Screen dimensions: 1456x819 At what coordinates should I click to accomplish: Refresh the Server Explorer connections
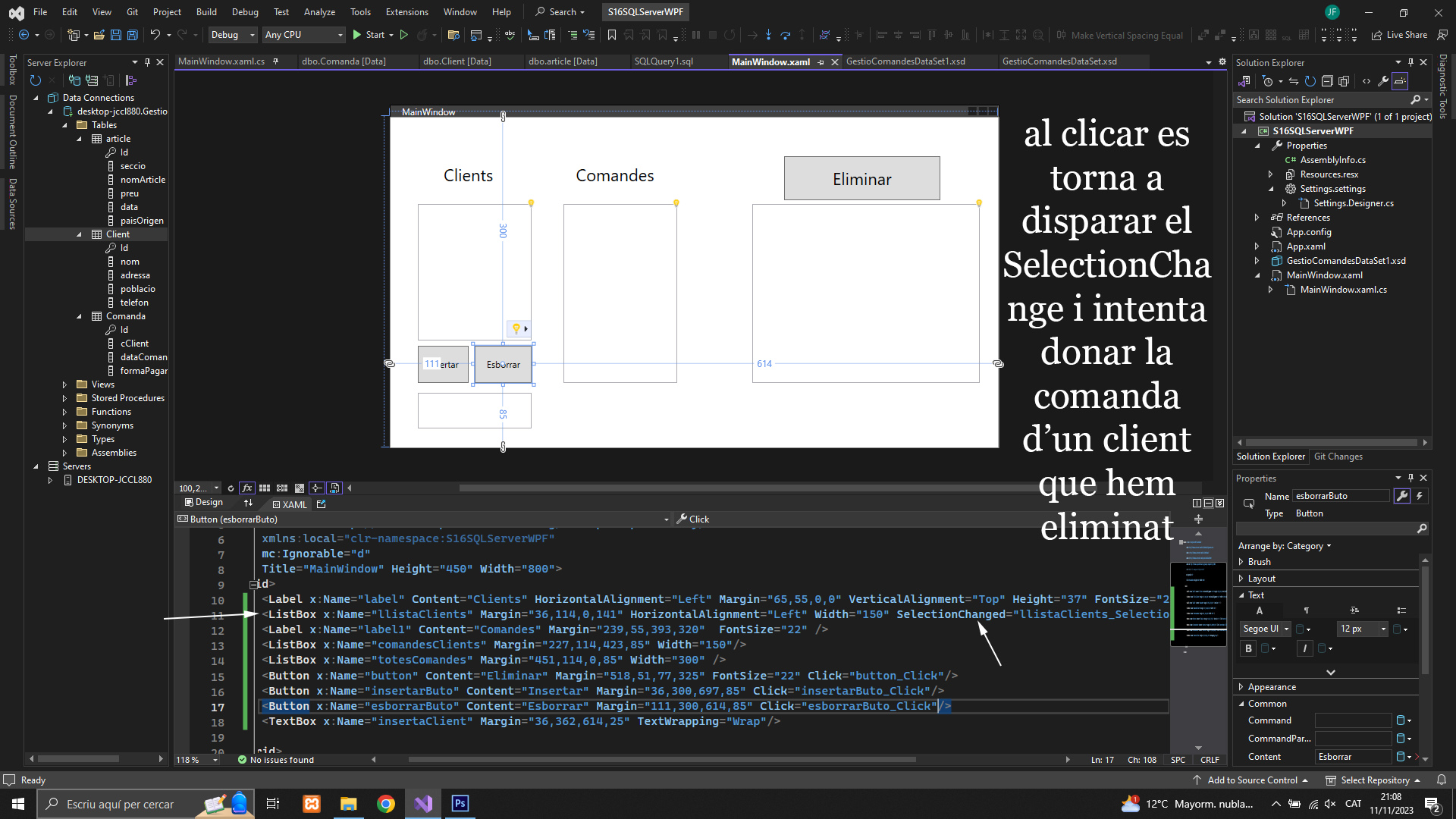pyautogui.click(x=35, y=80)
